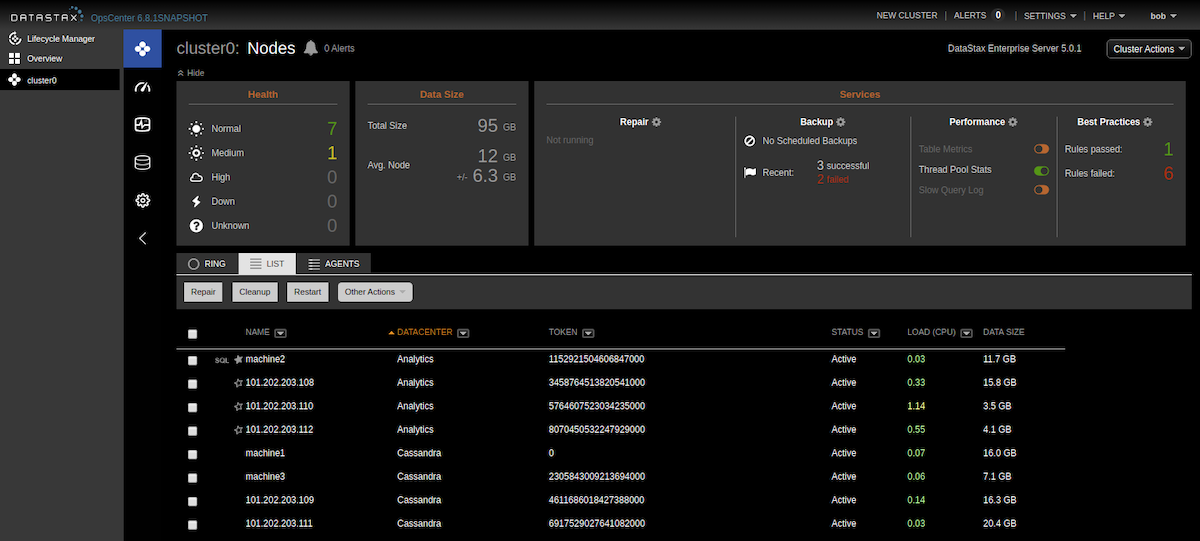Click the alerts bell icon
Image resolution: width=1200 pixels, height=541 pixels.
pyautogui.click(x=311, y=48)
